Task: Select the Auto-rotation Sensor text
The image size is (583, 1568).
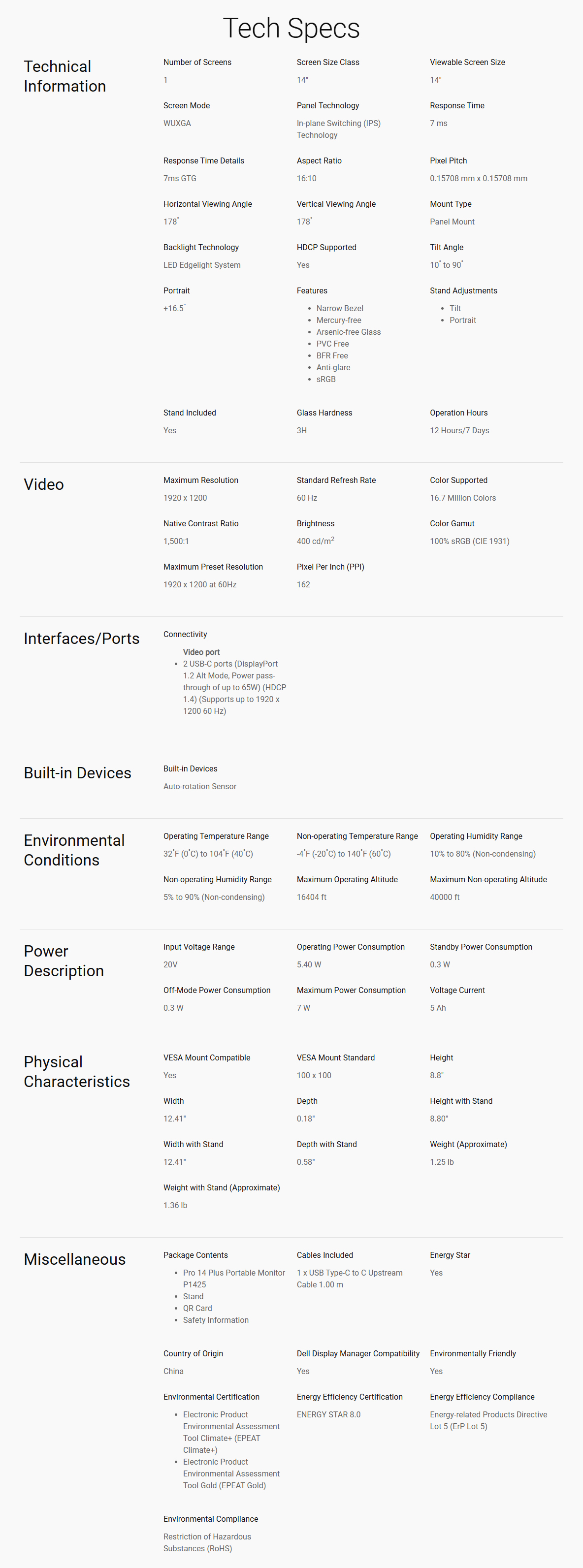Action: 199,786
